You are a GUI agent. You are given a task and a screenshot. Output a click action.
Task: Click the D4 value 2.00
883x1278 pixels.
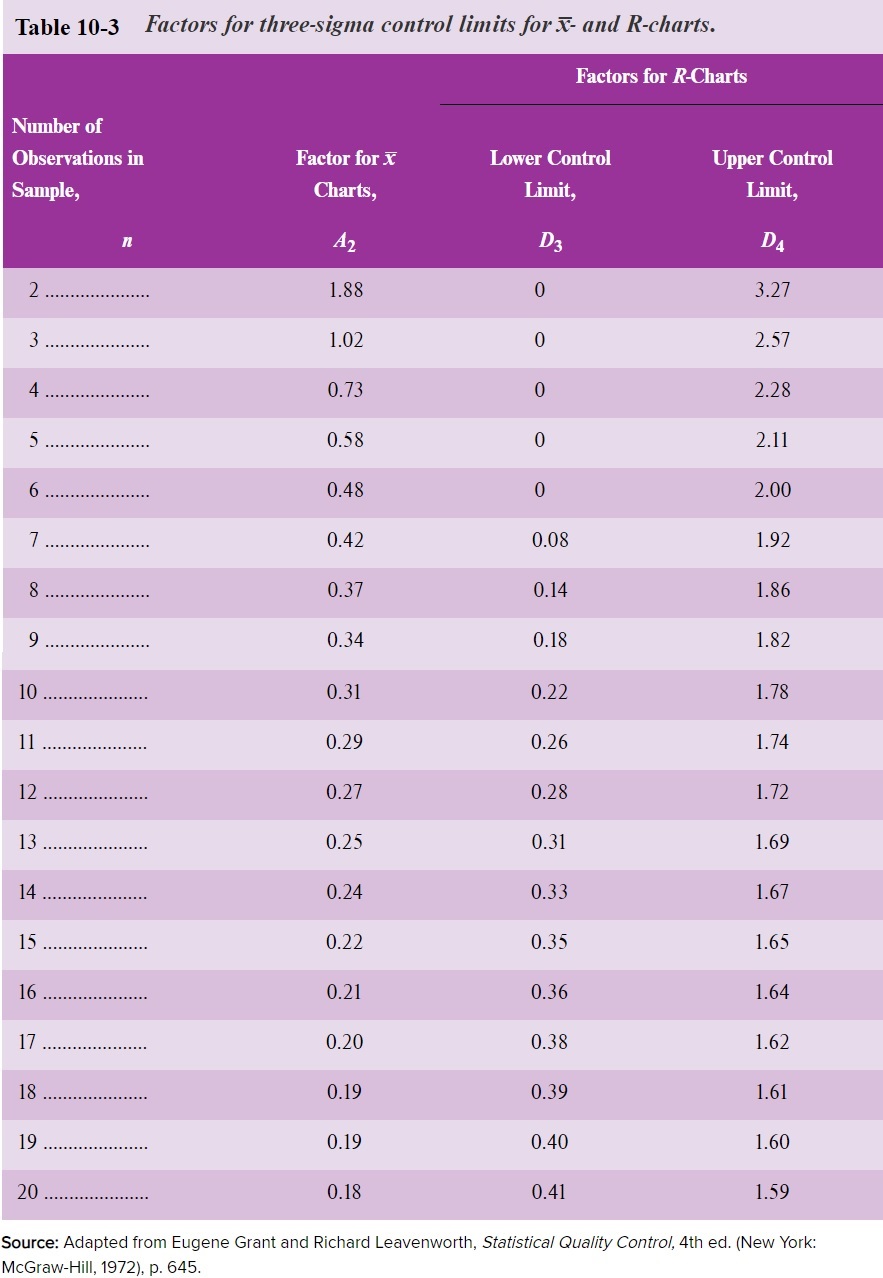pyautogui.click(x=772, y=490)
